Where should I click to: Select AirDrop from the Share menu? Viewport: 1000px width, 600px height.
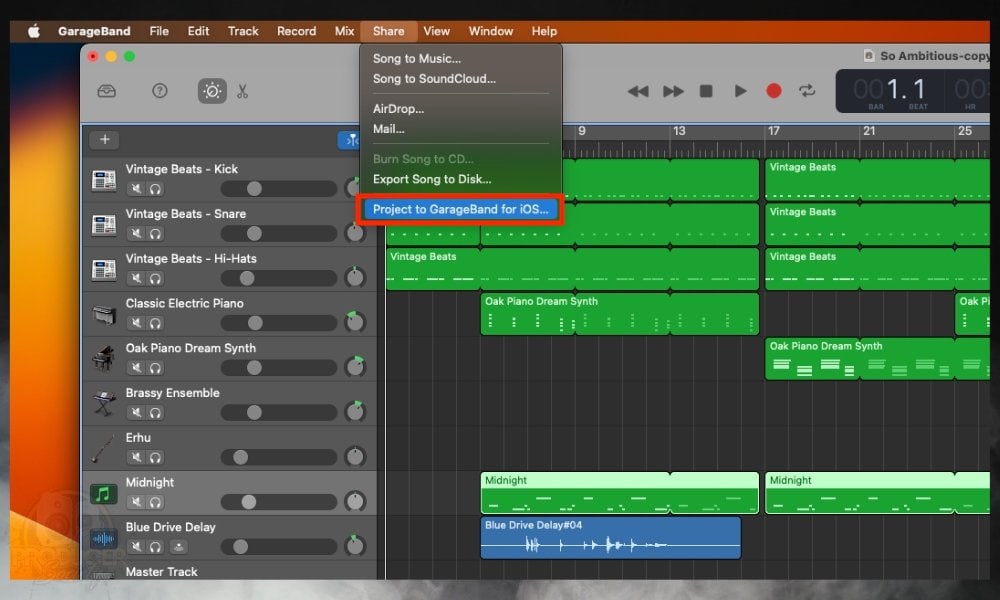tap(399, 109)
